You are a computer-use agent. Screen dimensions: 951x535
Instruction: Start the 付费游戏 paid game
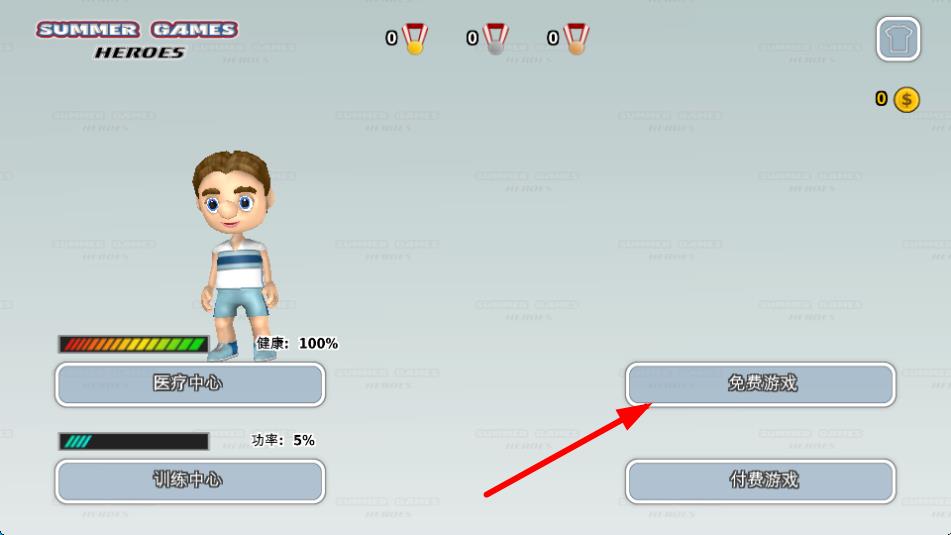pos(761,481)
